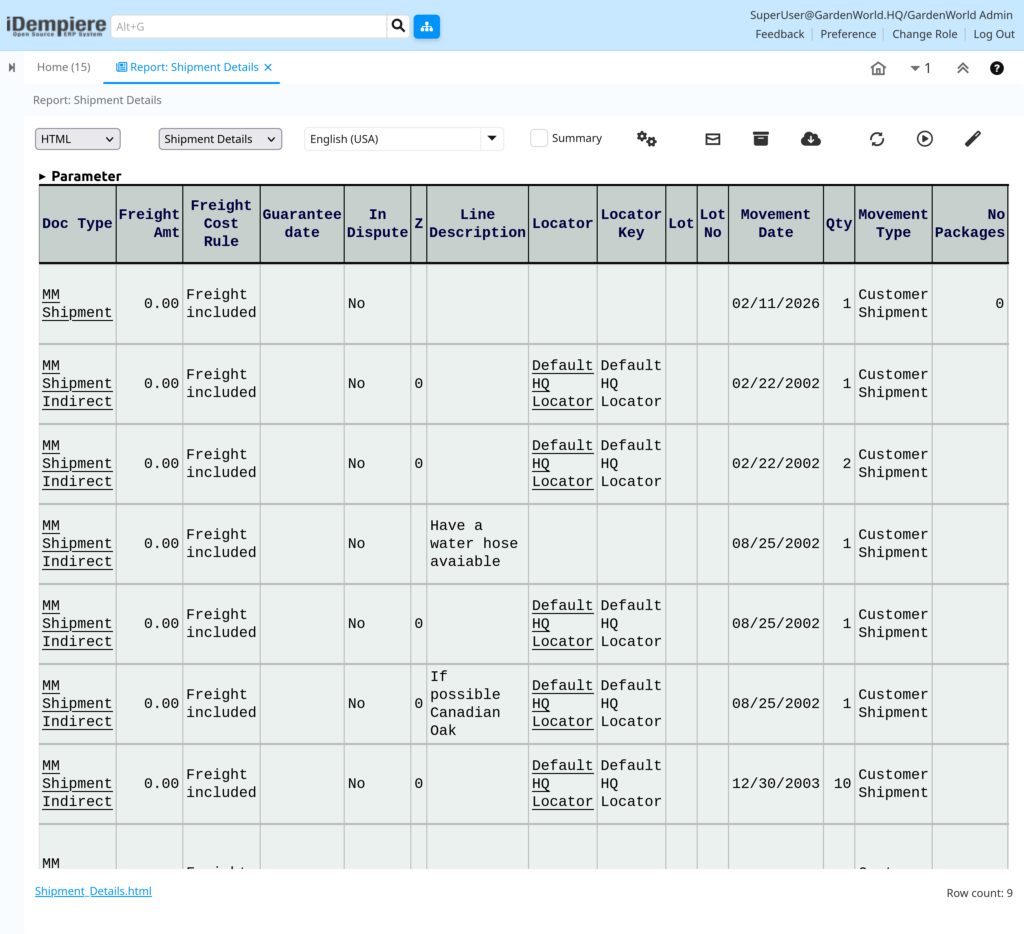1024x934 pixels.
Task: Open Preference settings link
Action: click(848, 34)
